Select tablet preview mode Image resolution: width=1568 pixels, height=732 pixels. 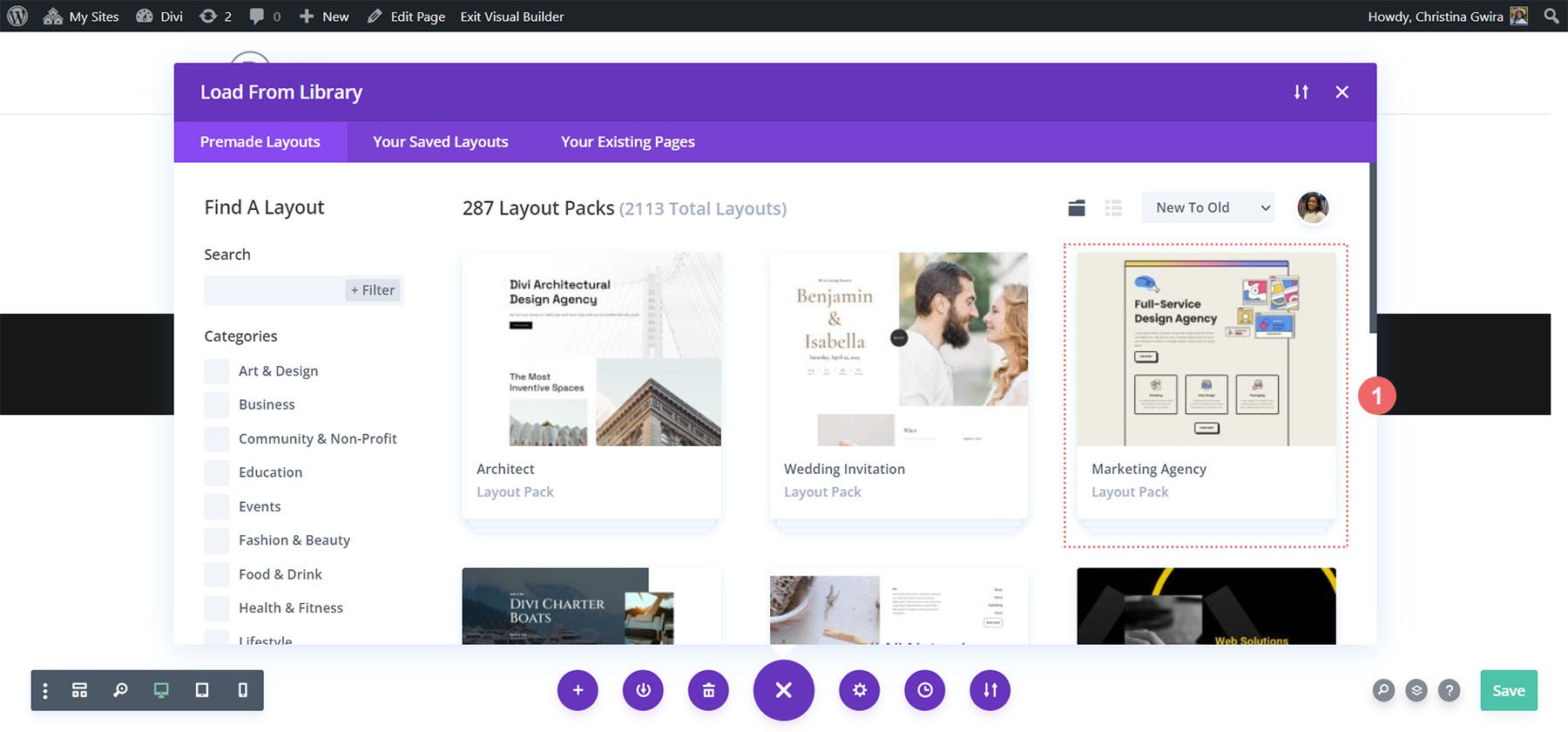202,690
